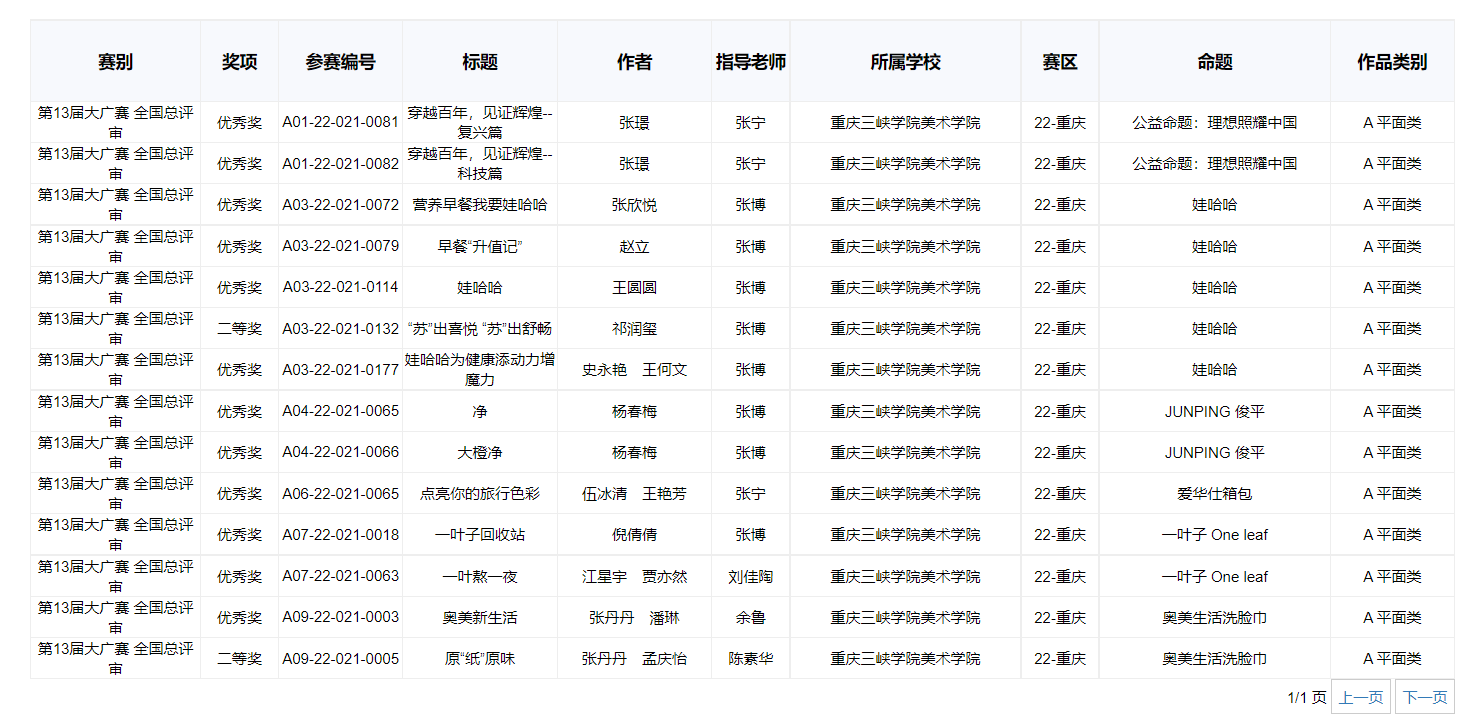Select author cell 赵立
The image size is (1470, 723).
(634, 247)
